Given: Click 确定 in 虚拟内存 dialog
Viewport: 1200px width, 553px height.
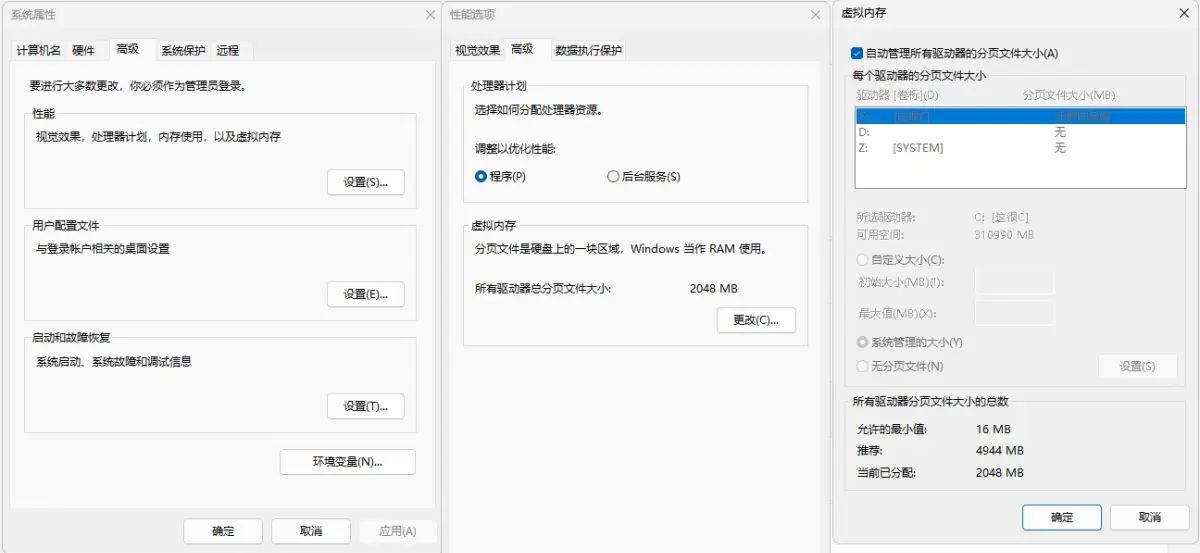Looking at the screenshot, I should (1062, 517).
